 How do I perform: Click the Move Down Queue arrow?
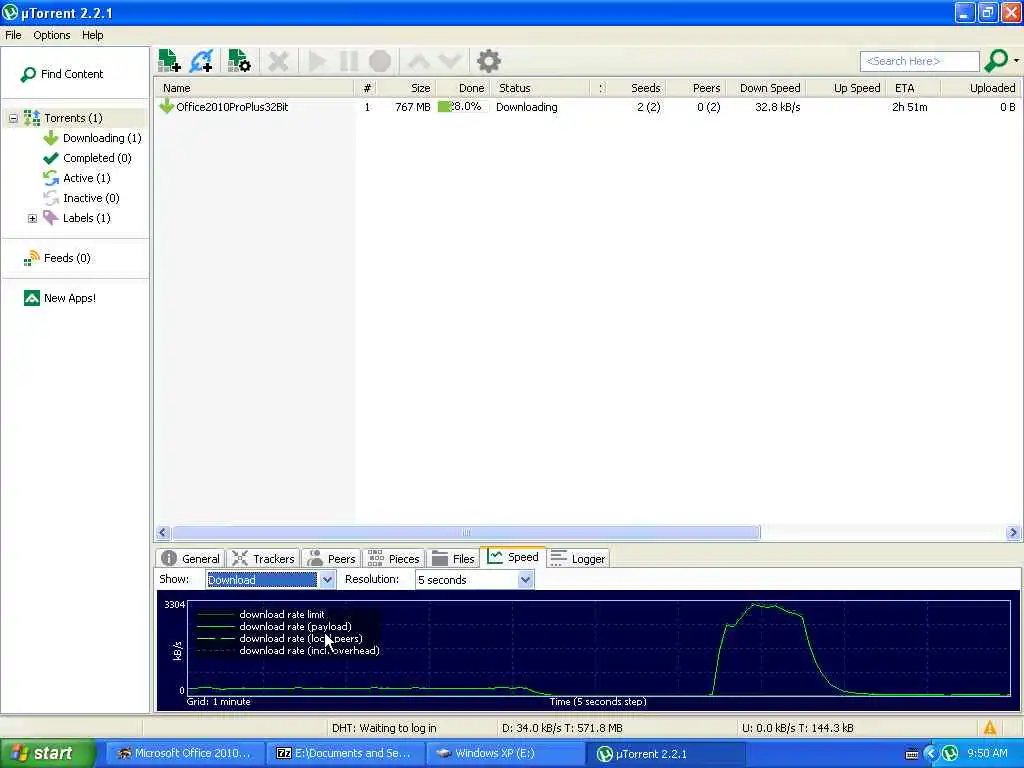click(450, 61)
